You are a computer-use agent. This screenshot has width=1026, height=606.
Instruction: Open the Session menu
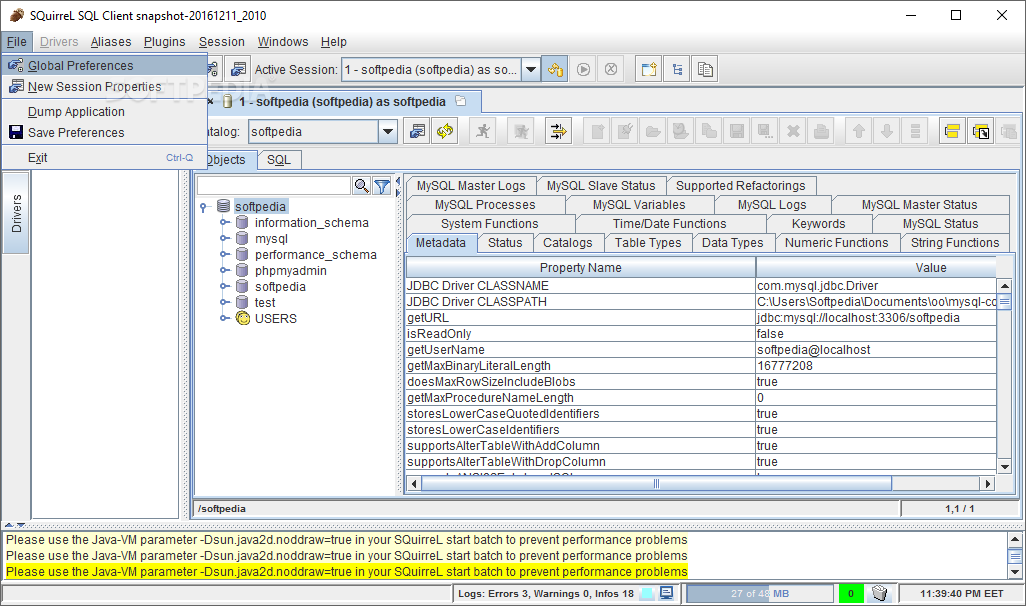coord(221,42)
